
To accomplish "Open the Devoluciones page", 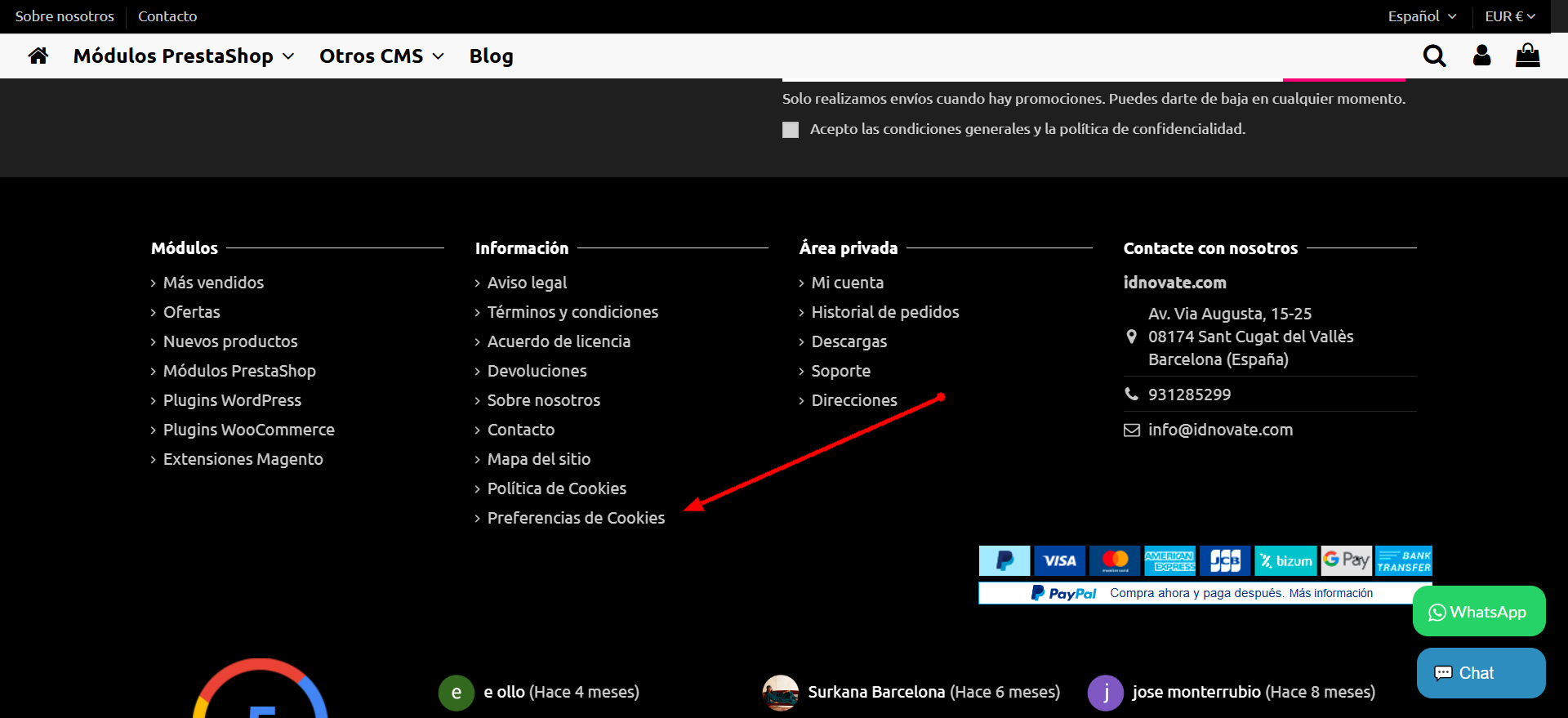I will click(x=537, y=371).
